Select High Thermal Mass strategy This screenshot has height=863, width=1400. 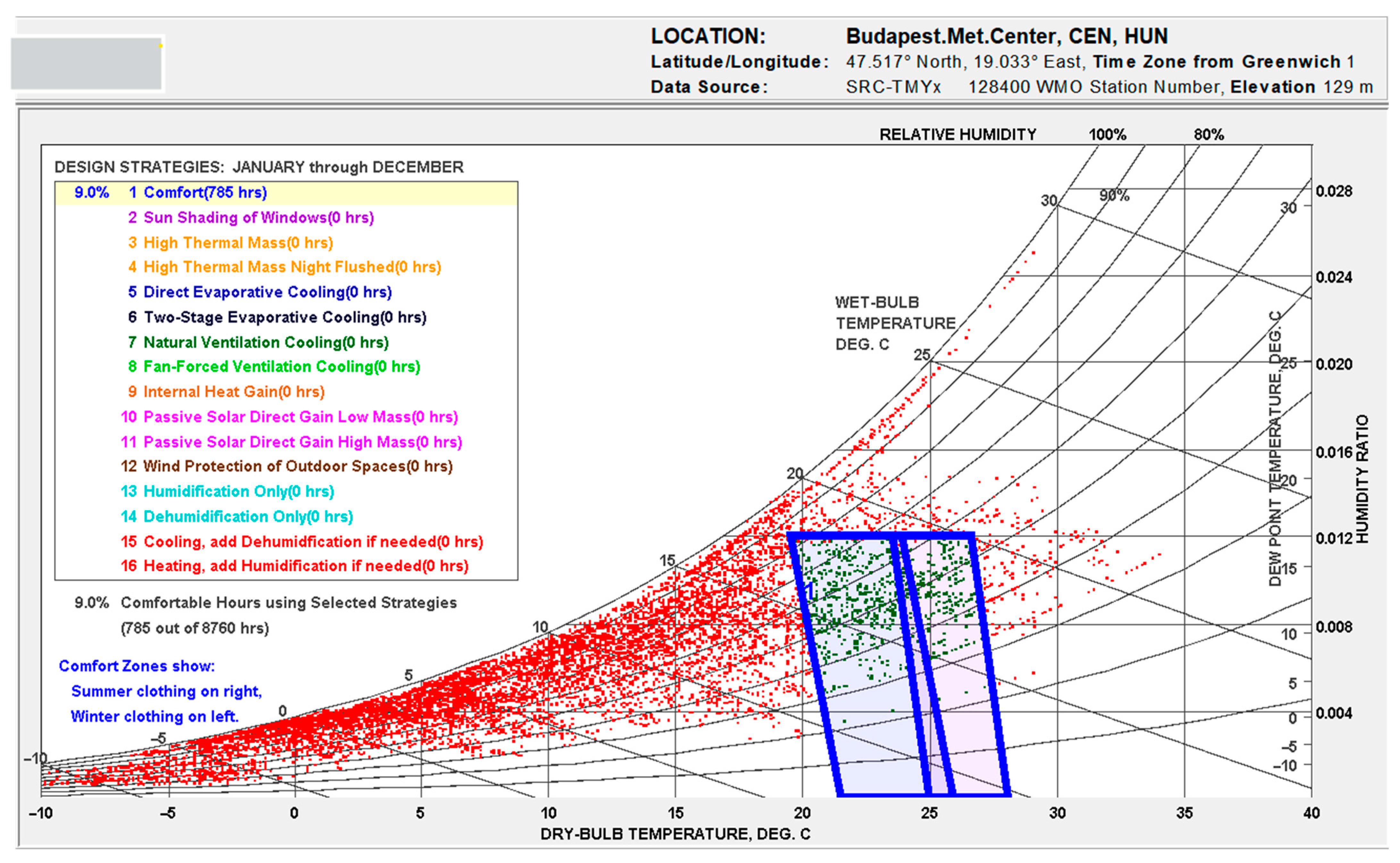pyautogui.click(x=238, y=243)
